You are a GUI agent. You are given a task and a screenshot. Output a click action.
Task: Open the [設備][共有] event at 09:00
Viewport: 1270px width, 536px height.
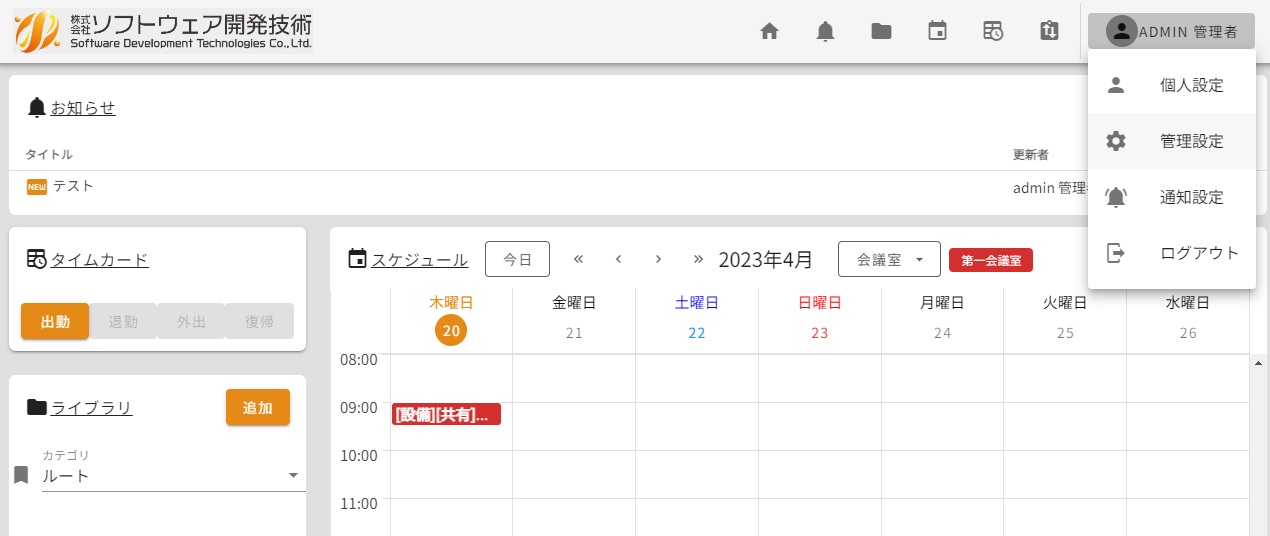coord(446,414)
